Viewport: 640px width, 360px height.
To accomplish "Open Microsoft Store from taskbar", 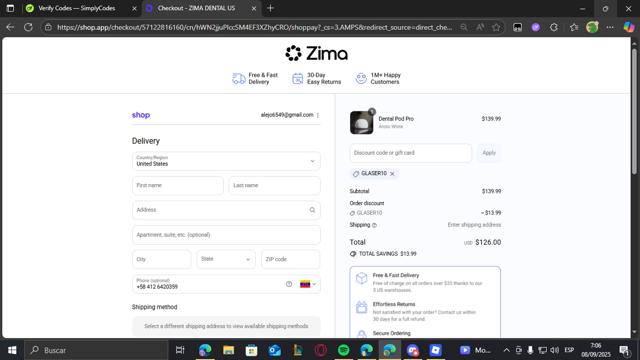I will tap(251, 350).
